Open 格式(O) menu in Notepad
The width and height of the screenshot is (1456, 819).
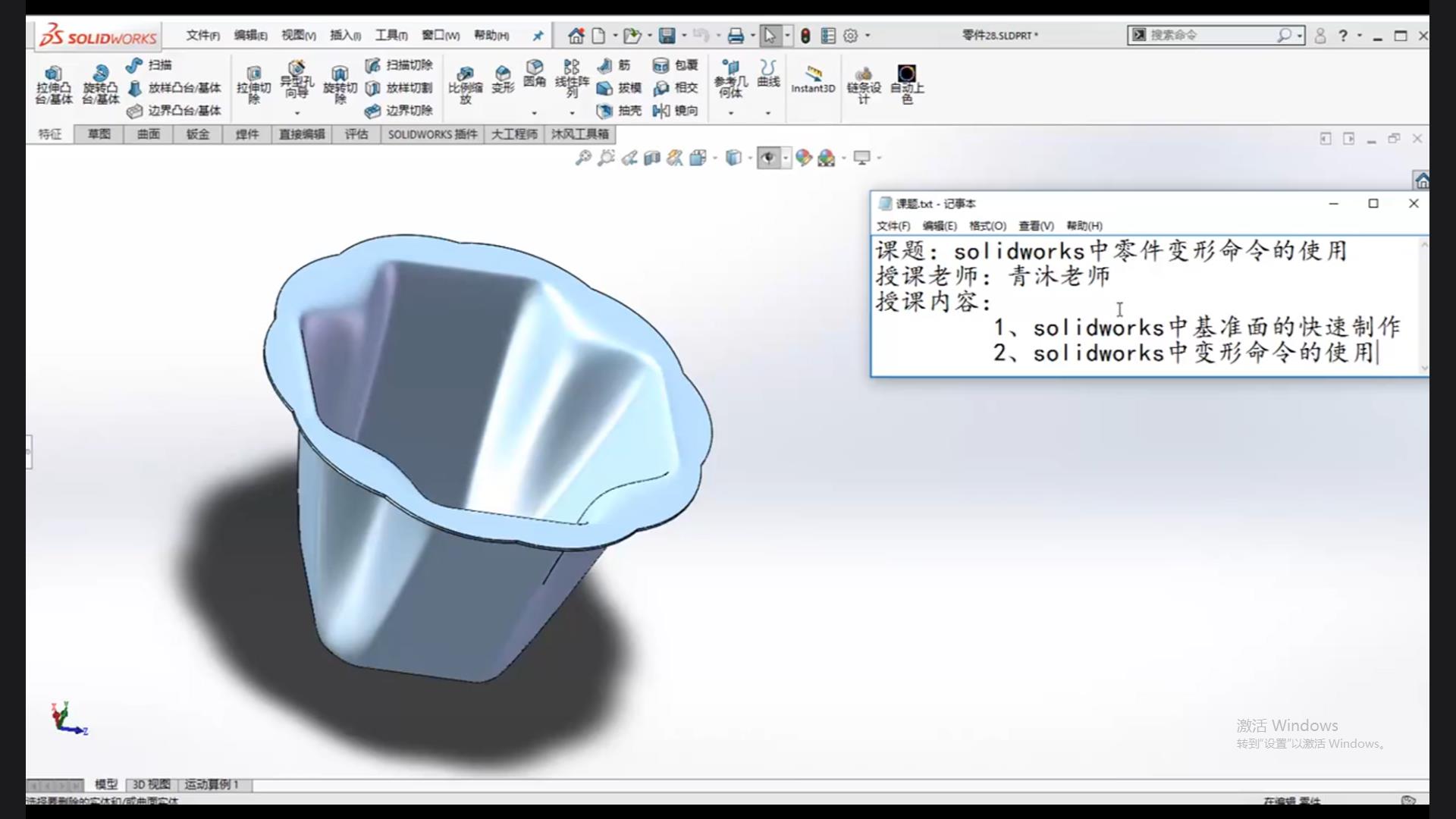pyautogui.click(x=987, y=226)
